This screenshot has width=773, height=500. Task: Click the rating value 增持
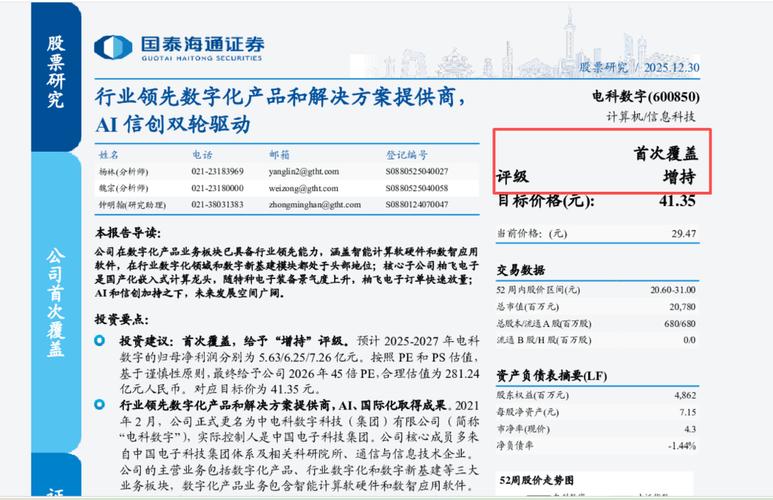coord(679,177)
